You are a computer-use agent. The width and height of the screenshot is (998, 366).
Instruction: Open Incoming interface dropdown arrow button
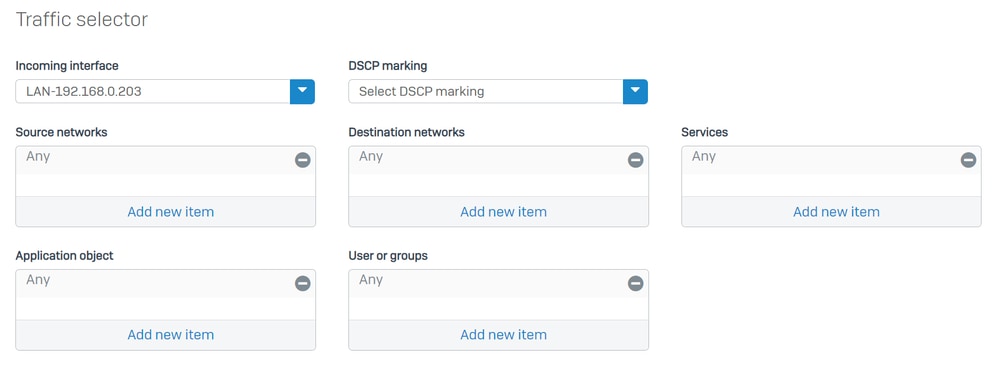click(302, 92)
